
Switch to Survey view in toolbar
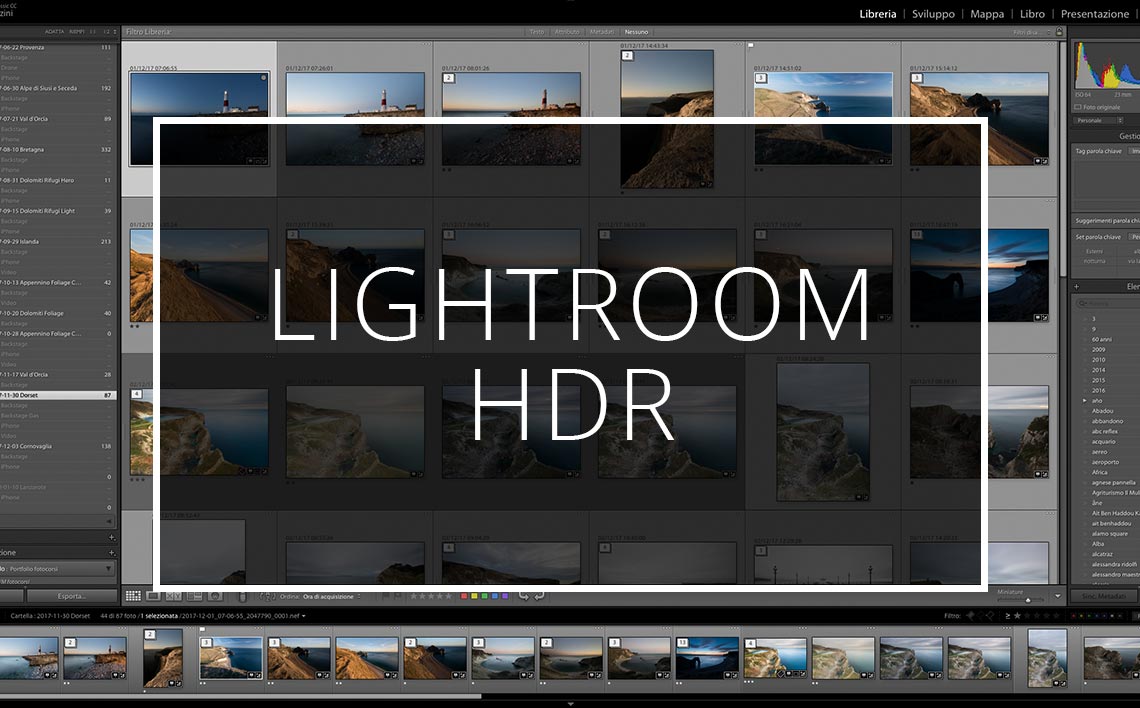tap(194, 596)
